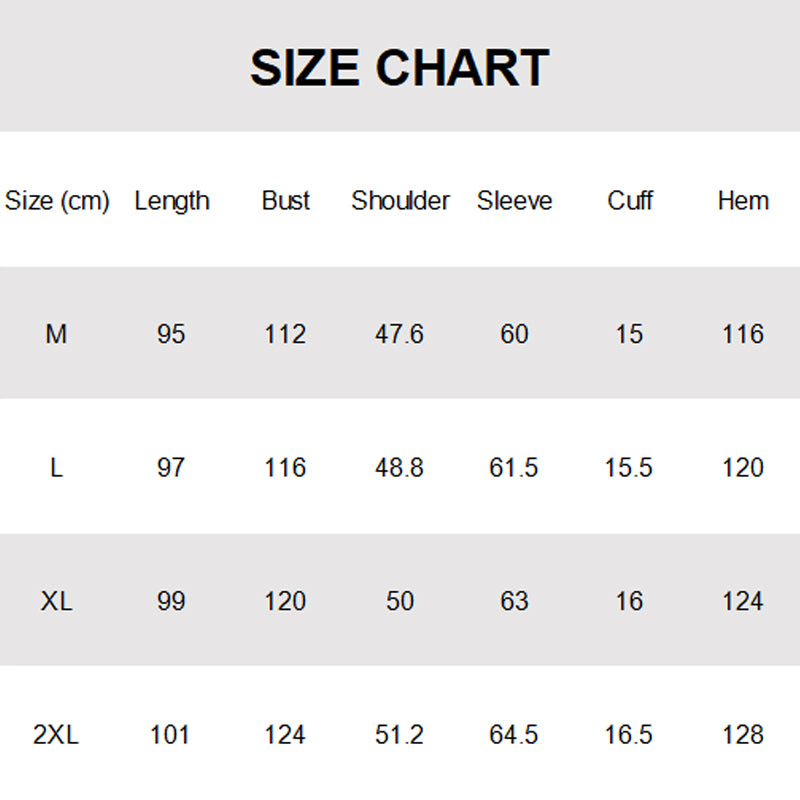Click the Cuff column header

point(630,201)
